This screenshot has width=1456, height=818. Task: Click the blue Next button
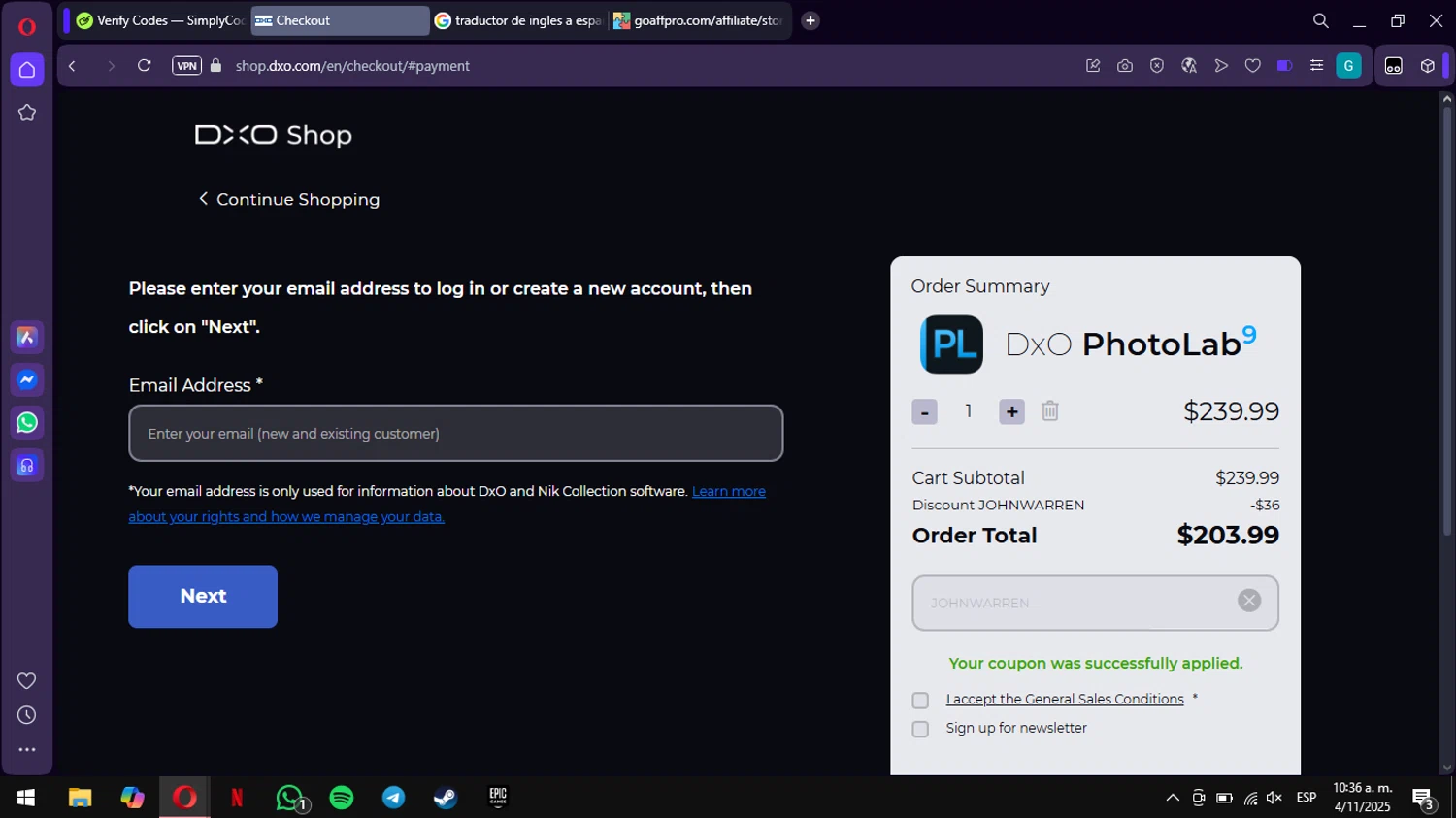[203, 596]
